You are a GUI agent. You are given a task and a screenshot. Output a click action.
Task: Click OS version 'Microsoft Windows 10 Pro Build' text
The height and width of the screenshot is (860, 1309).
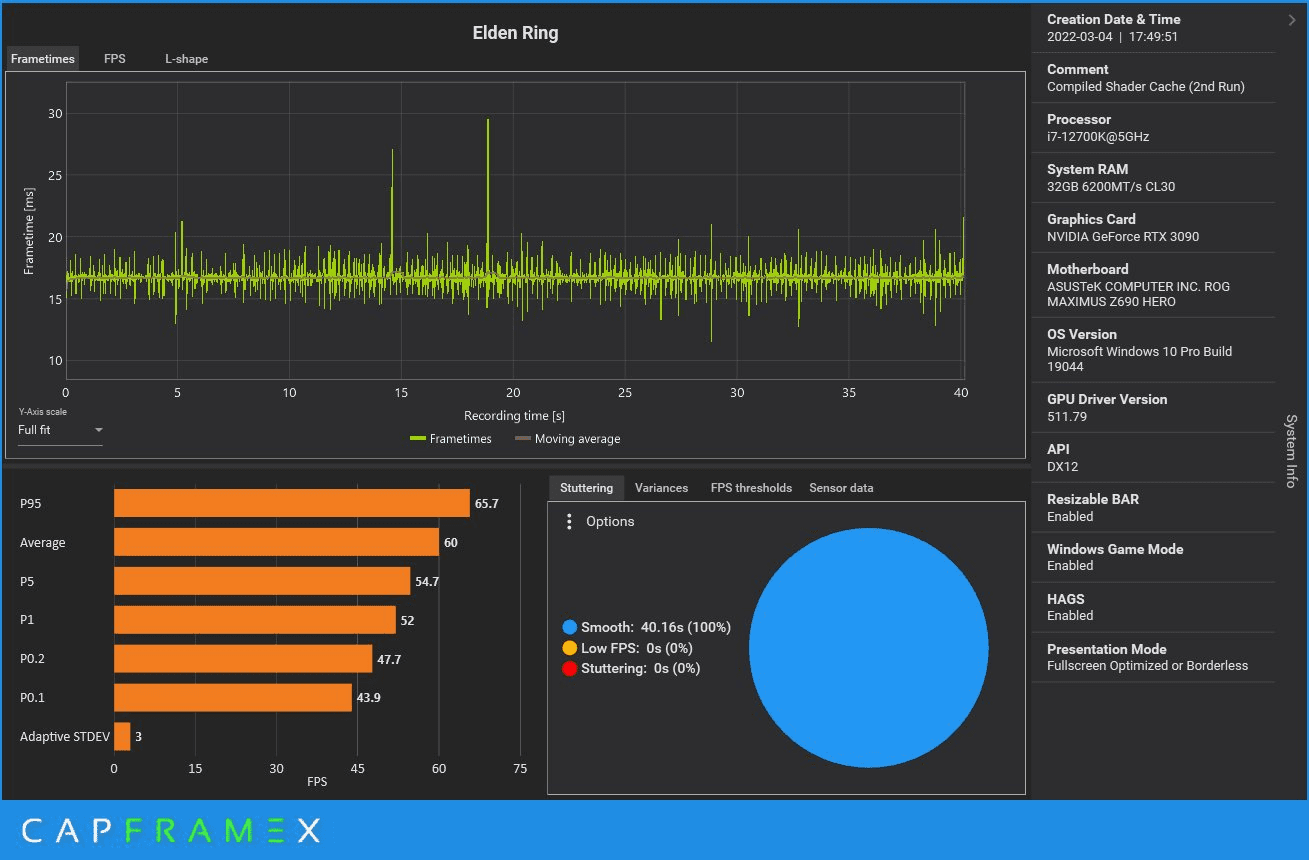[x=1139, y=352]
